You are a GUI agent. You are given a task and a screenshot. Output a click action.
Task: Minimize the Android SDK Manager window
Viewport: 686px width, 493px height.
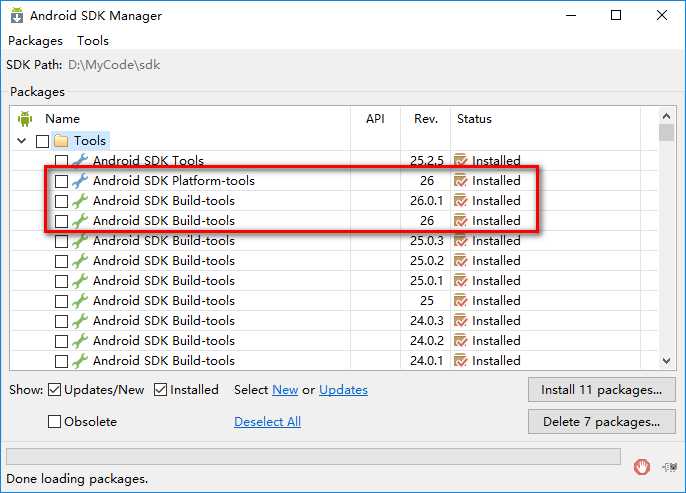(571, 15)
